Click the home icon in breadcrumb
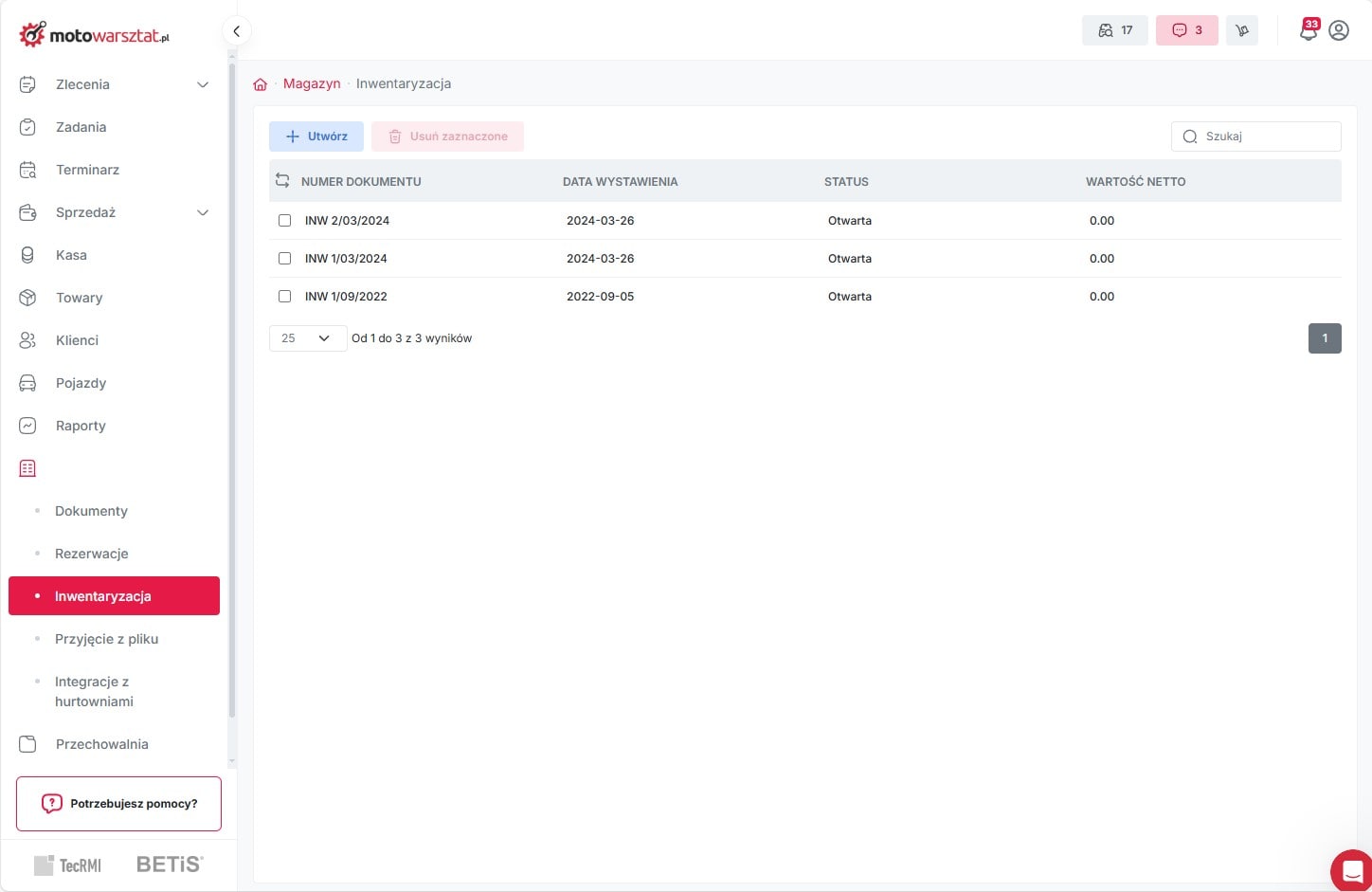Screen dimensions: 1372x892 coord(261,84)
